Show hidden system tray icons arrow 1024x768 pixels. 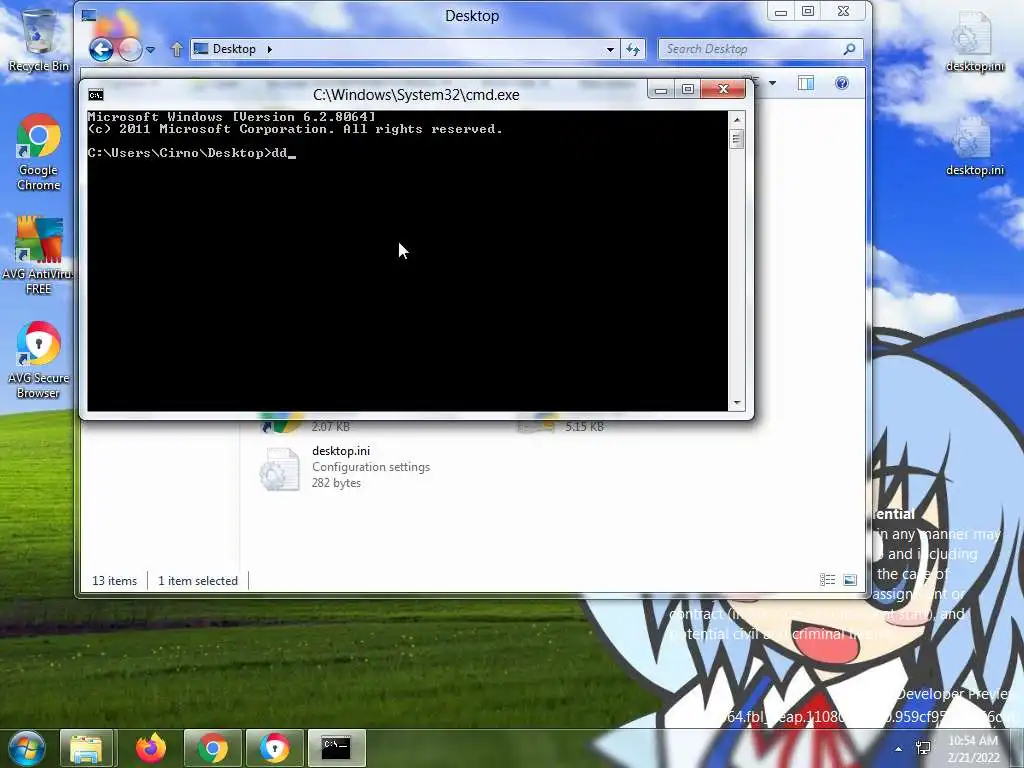tap(899, 749)
